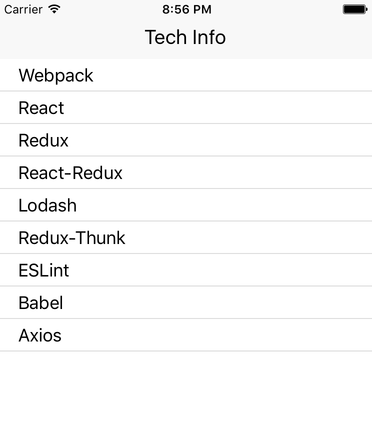Select the JavaScript linter library row
The image size is (372, 434).
click(x=186, y=270)
